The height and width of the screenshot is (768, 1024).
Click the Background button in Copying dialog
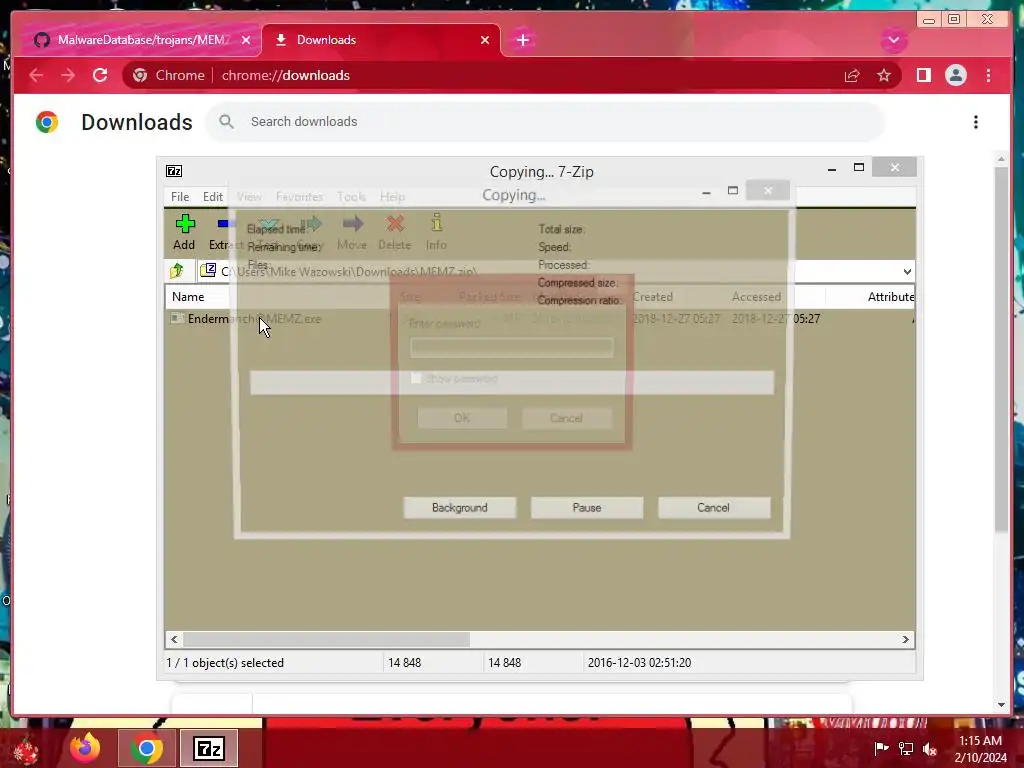[460, 507]
